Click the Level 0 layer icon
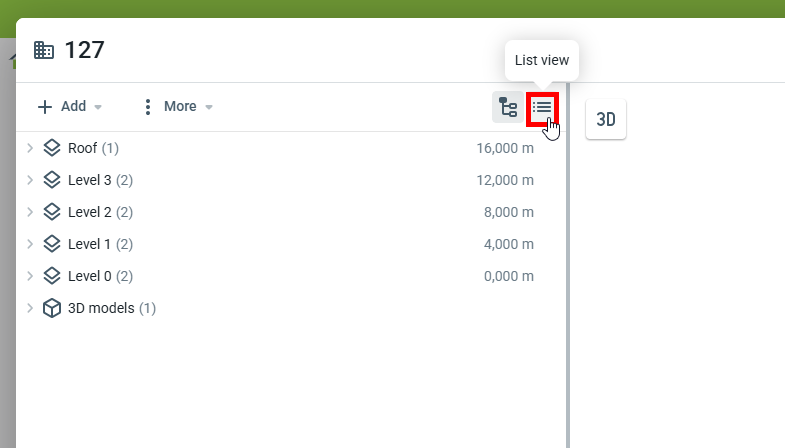This screenshot has height=448, width=785. pos(52,276)
